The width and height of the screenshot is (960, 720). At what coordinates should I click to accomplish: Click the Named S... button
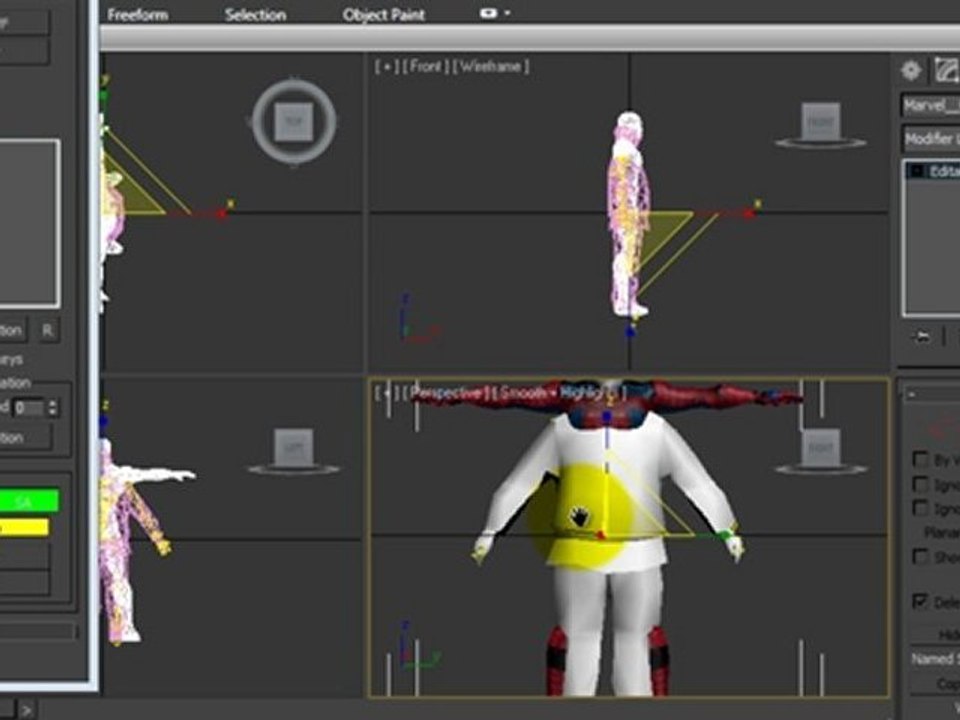pyautogui.click(x=935, y=659)
